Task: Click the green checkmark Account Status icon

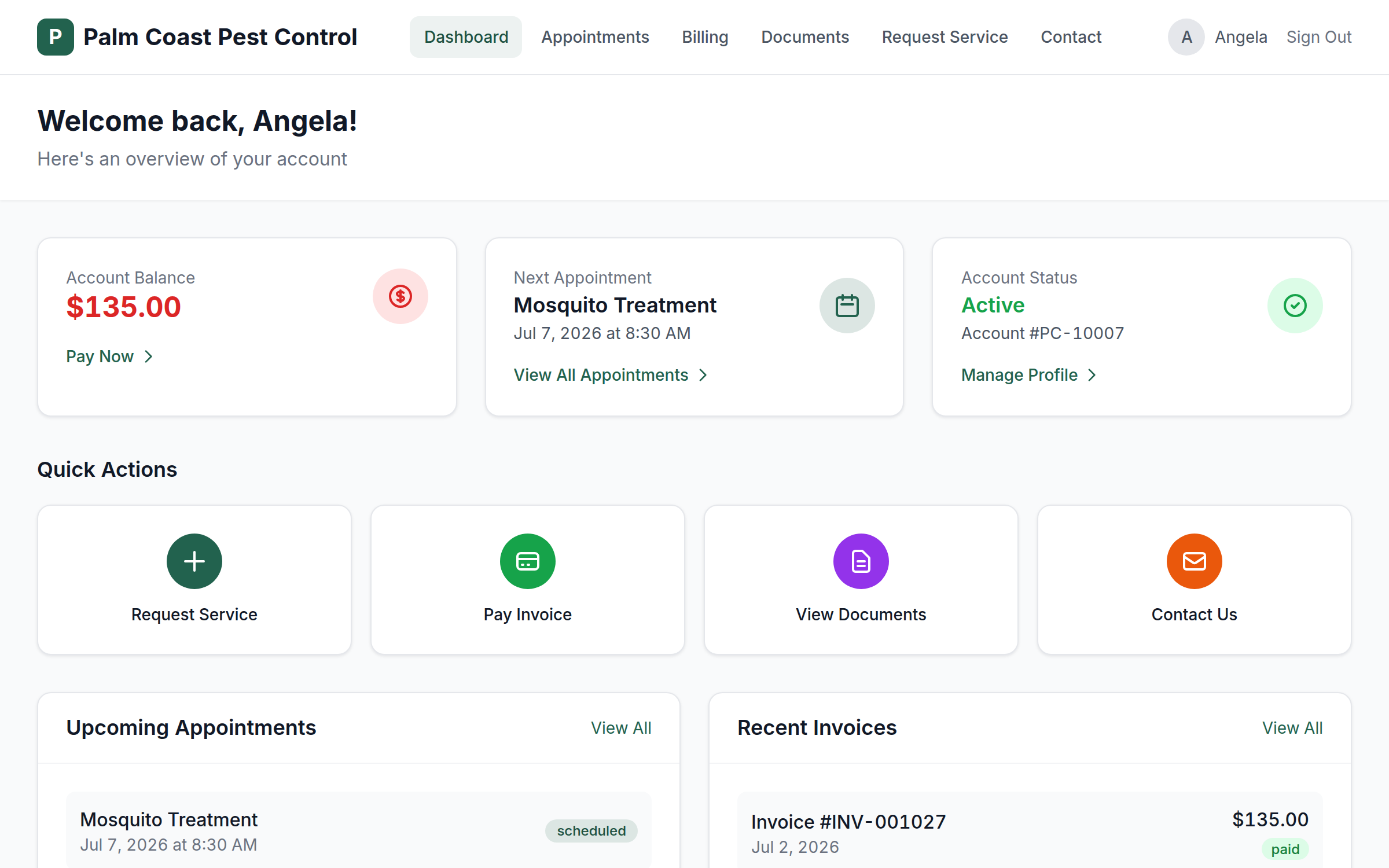Action: (x=1295, y=306)
